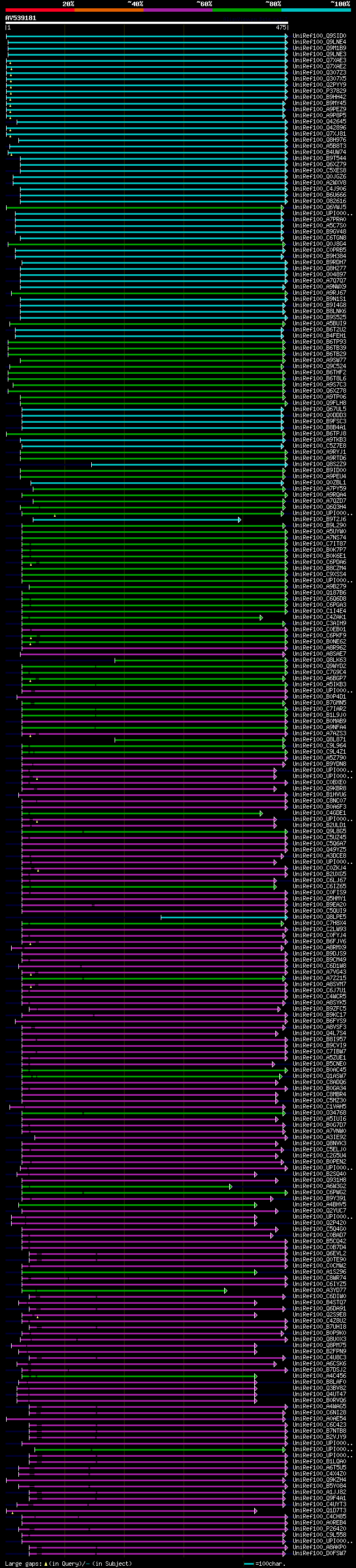Click the purple ~60% identity legend bar
Screen dimensions: 356x1568
coord(177,10)
